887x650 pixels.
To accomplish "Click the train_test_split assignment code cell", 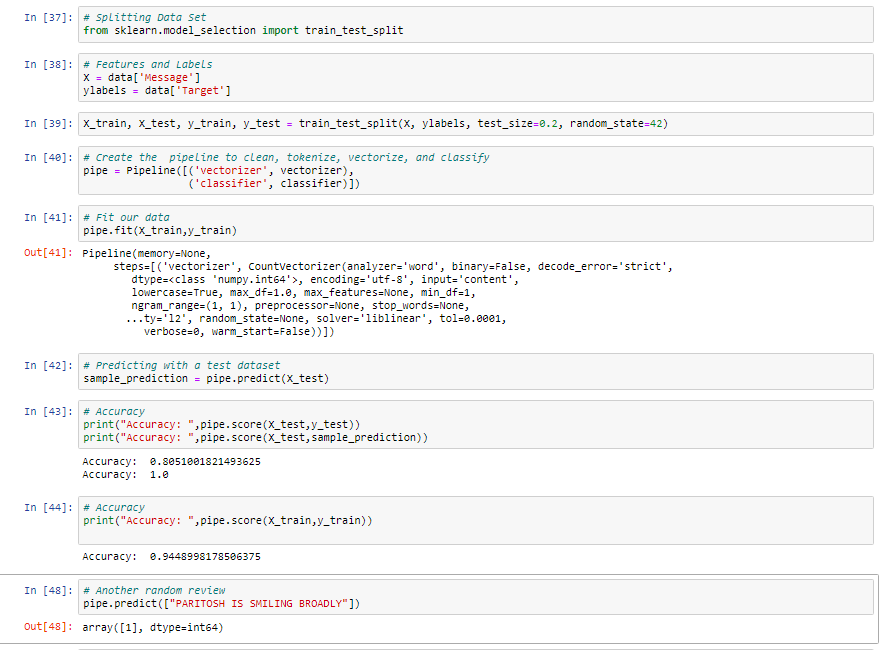I will 476,124.
